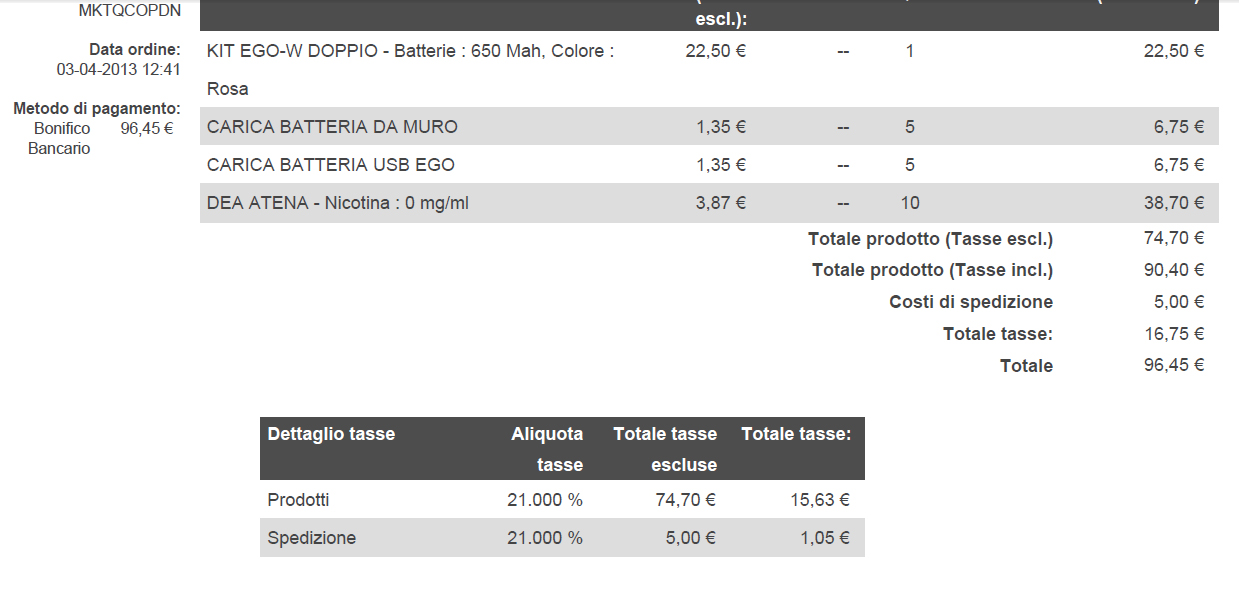Select the CARICA BATTERIA DA MURO row
Image resolution: width=1239 pixels, height=589 pixels.
(x=709, y=127)
